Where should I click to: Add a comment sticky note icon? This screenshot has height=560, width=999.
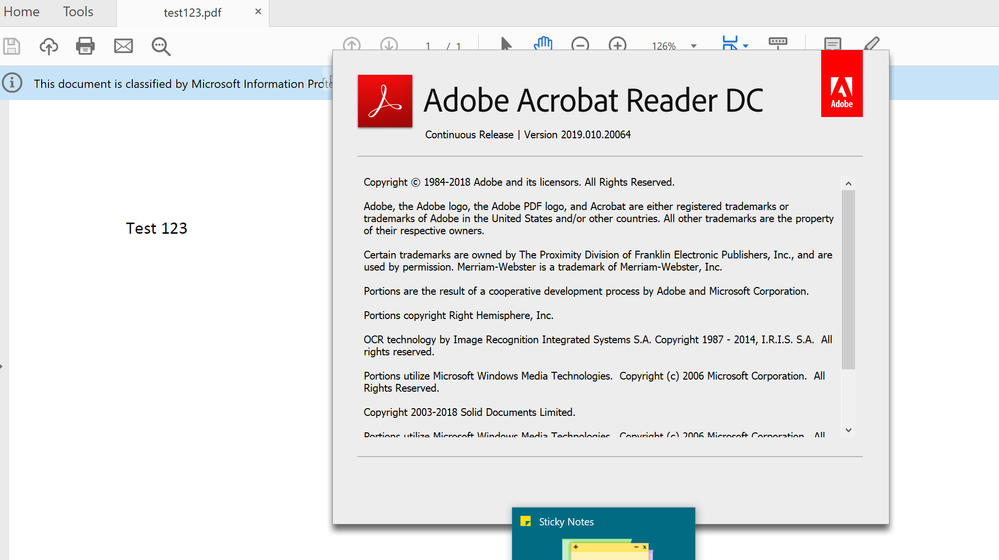(832, 44)
